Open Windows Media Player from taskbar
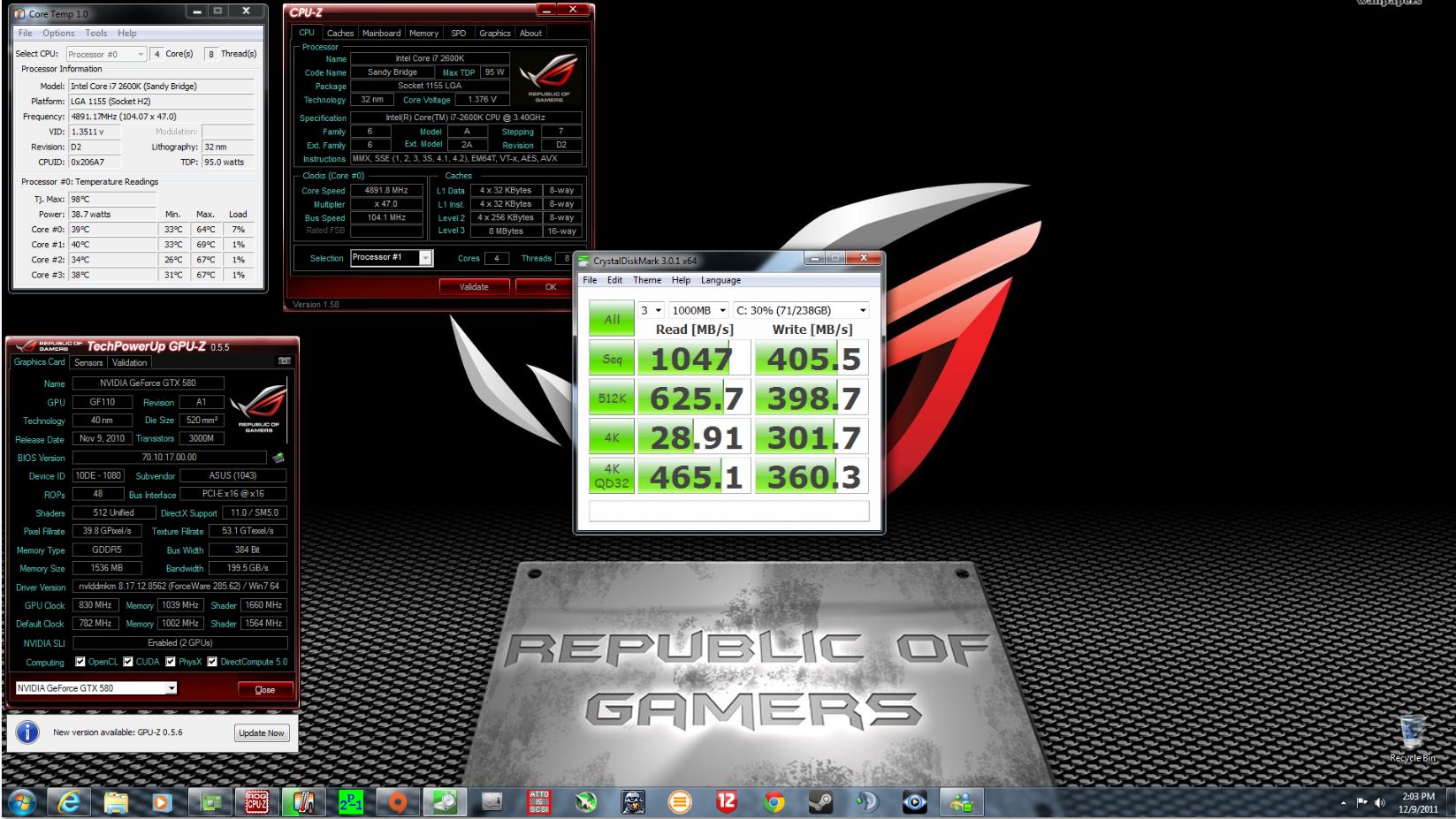1456x819 pixels. tap(162, 802)
